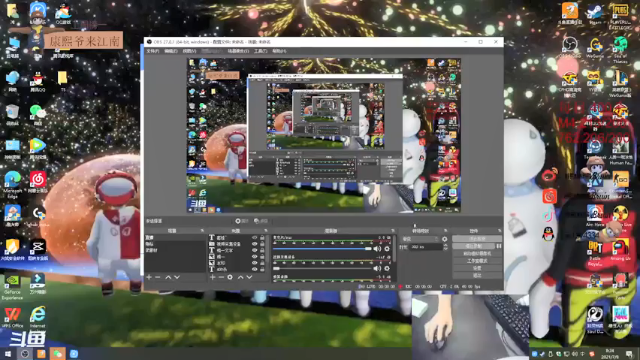
Task: Open transition properties gear icon
Action: [x=444, y=239]
